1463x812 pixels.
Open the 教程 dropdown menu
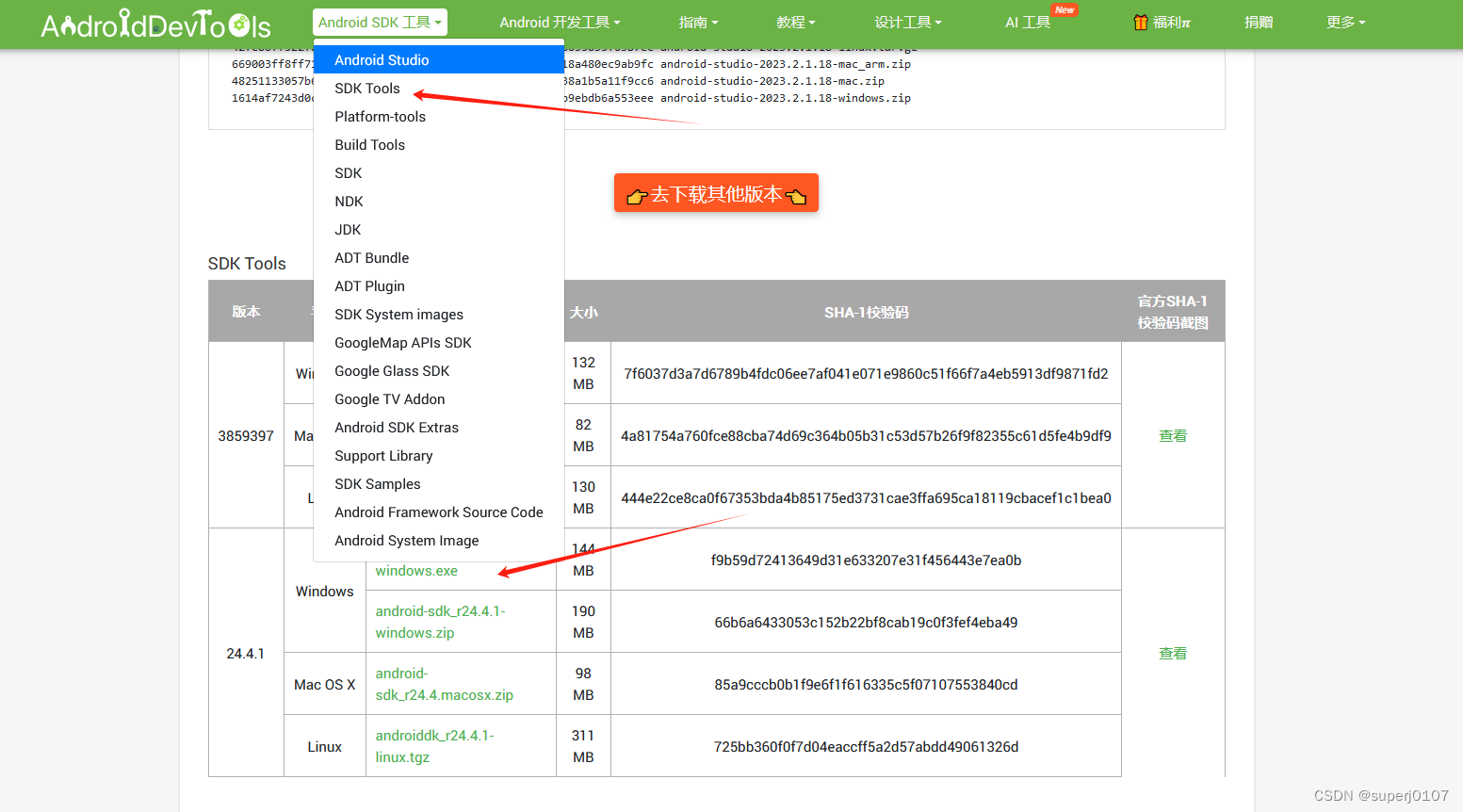coord(796,23)
